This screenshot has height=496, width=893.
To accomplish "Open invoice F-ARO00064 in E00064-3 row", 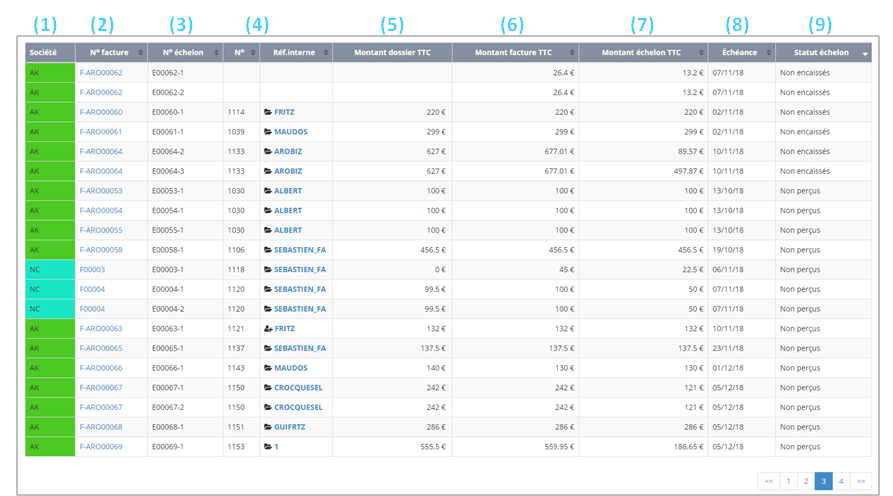I will pos(101,171).
